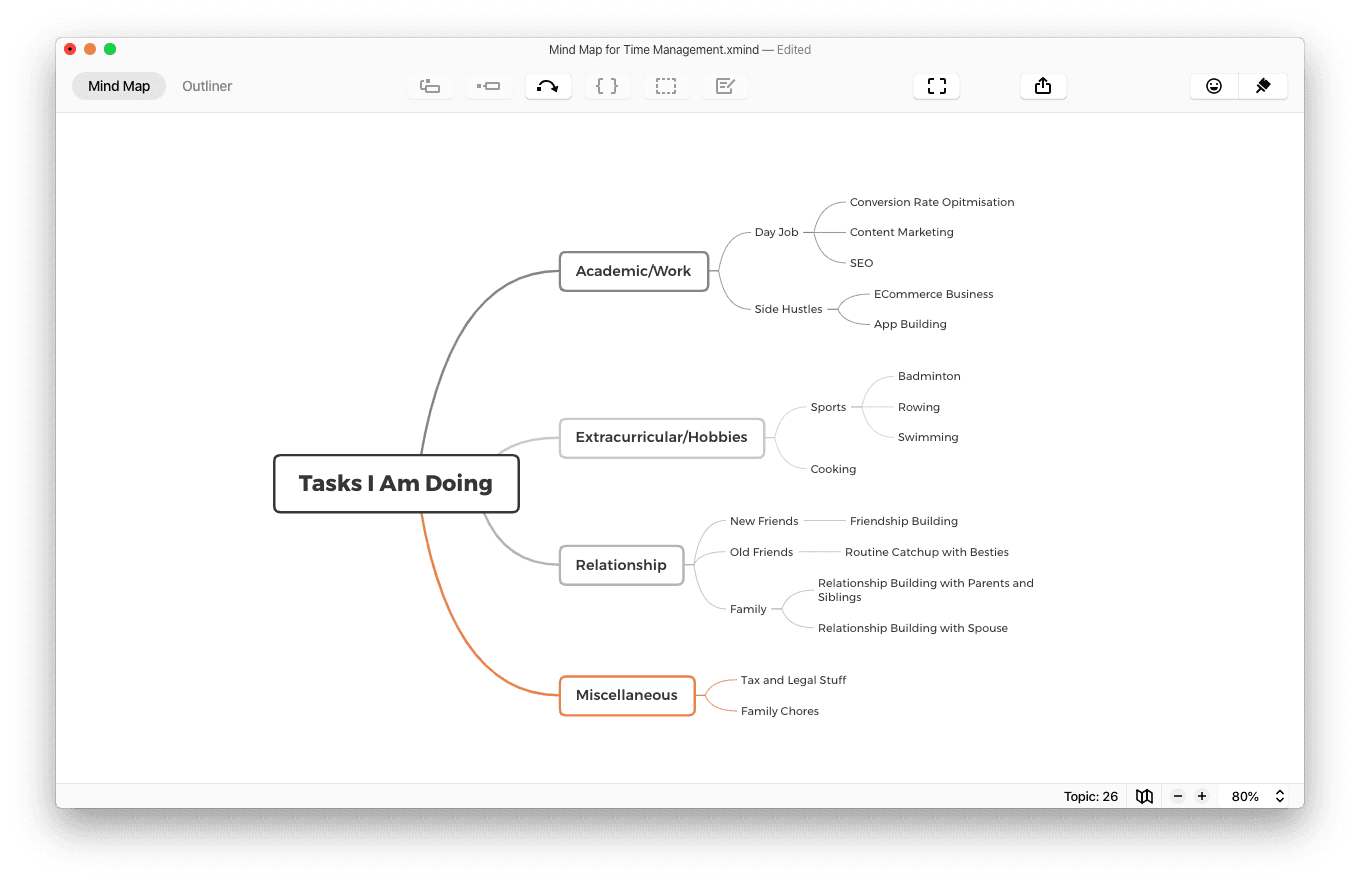Select the Family subtopic
This screenshot has width=1360, height=882.
748,609
